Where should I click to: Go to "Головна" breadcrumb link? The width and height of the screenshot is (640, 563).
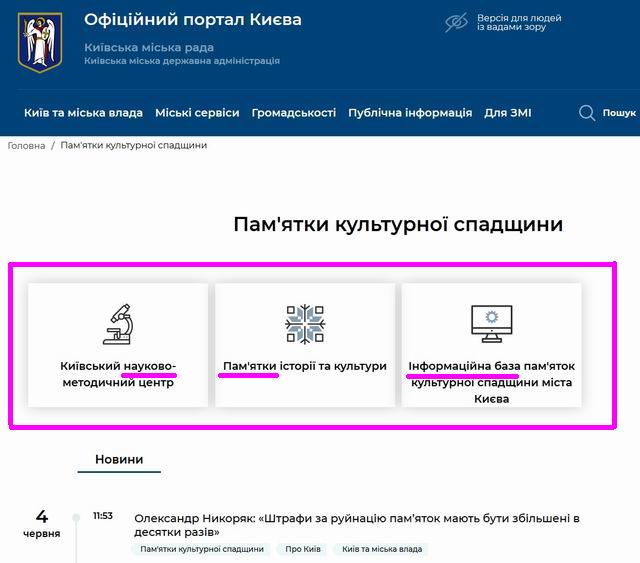tap(26, 146)
